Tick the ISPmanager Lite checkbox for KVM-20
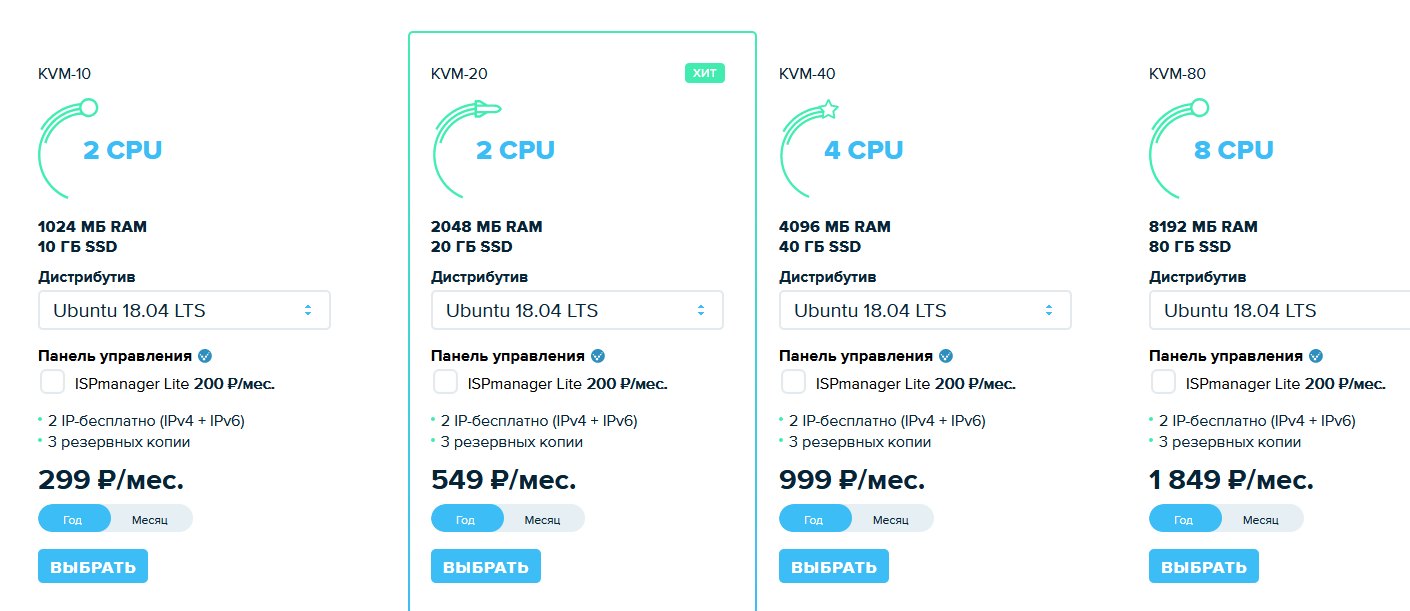The height and width of the screenshot is (611, 1410). pyautogui.click(x=446, y=382)
